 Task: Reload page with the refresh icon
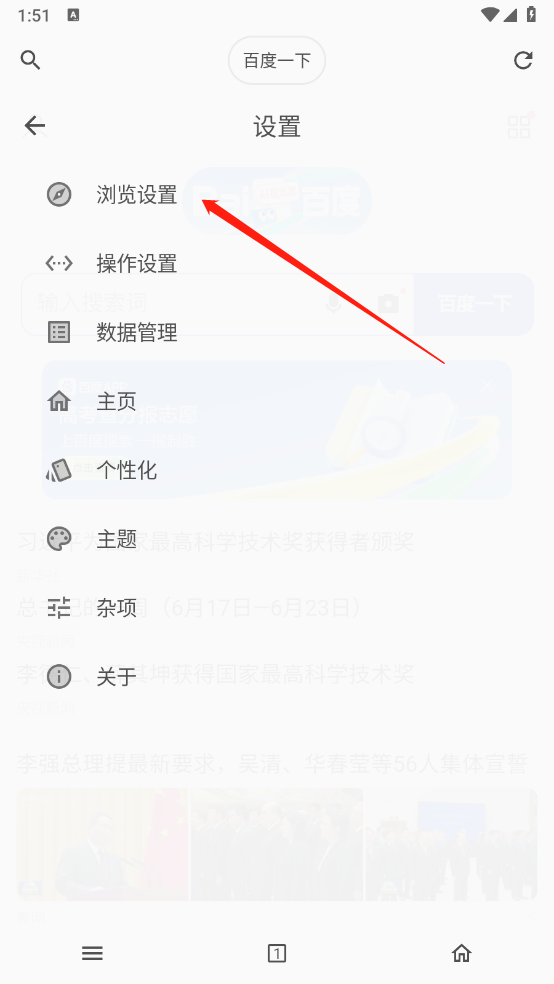pyautogui.click(x=523, y=60)
